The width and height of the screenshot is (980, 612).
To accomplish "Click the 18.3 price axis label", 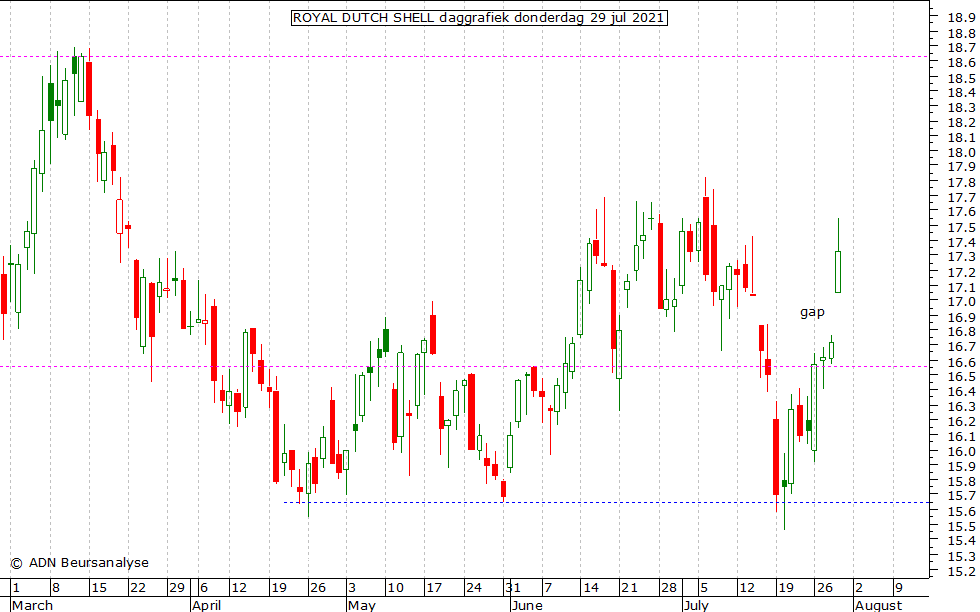I will pyautogui.click(x=962, y=108).
